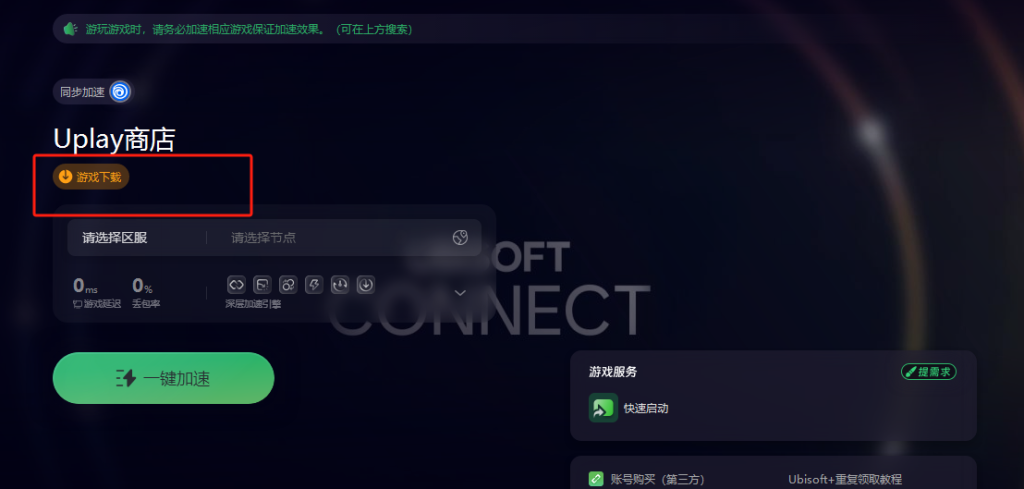Click the green link icon next to 账号购买
1024x489 pixels.
pos(596,479)
